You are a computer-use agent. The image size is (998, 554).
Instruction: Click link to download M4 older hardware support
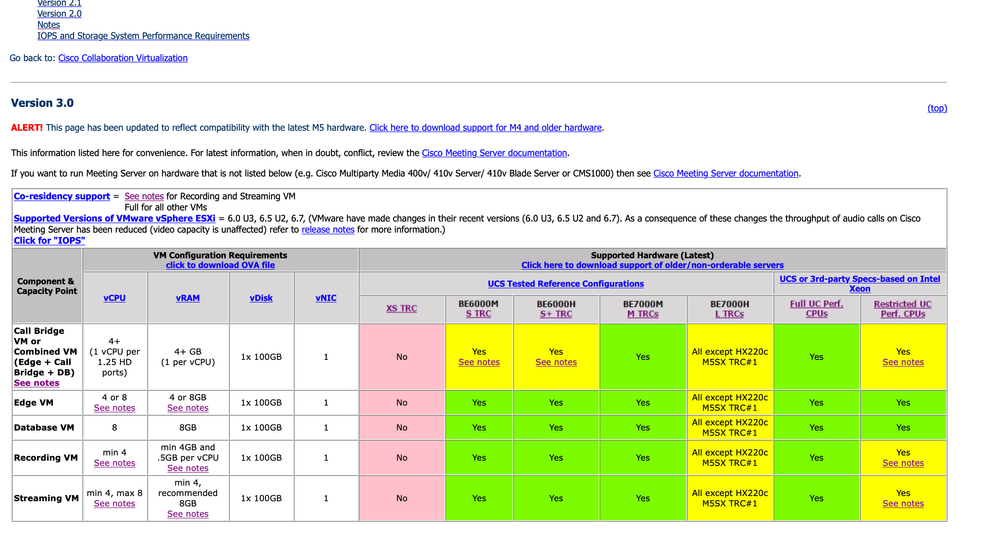pyautogui.click(x=486, y=127)
